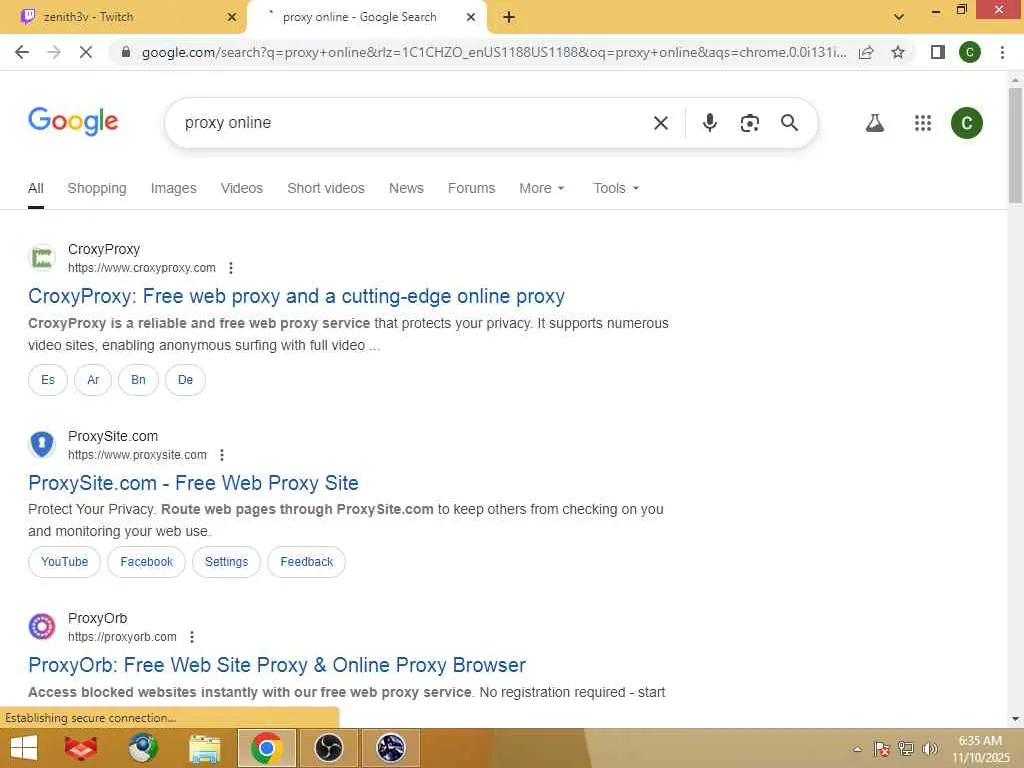Click the Es language chip
This screenshot has height=768, width=1024.
[48, 380]
